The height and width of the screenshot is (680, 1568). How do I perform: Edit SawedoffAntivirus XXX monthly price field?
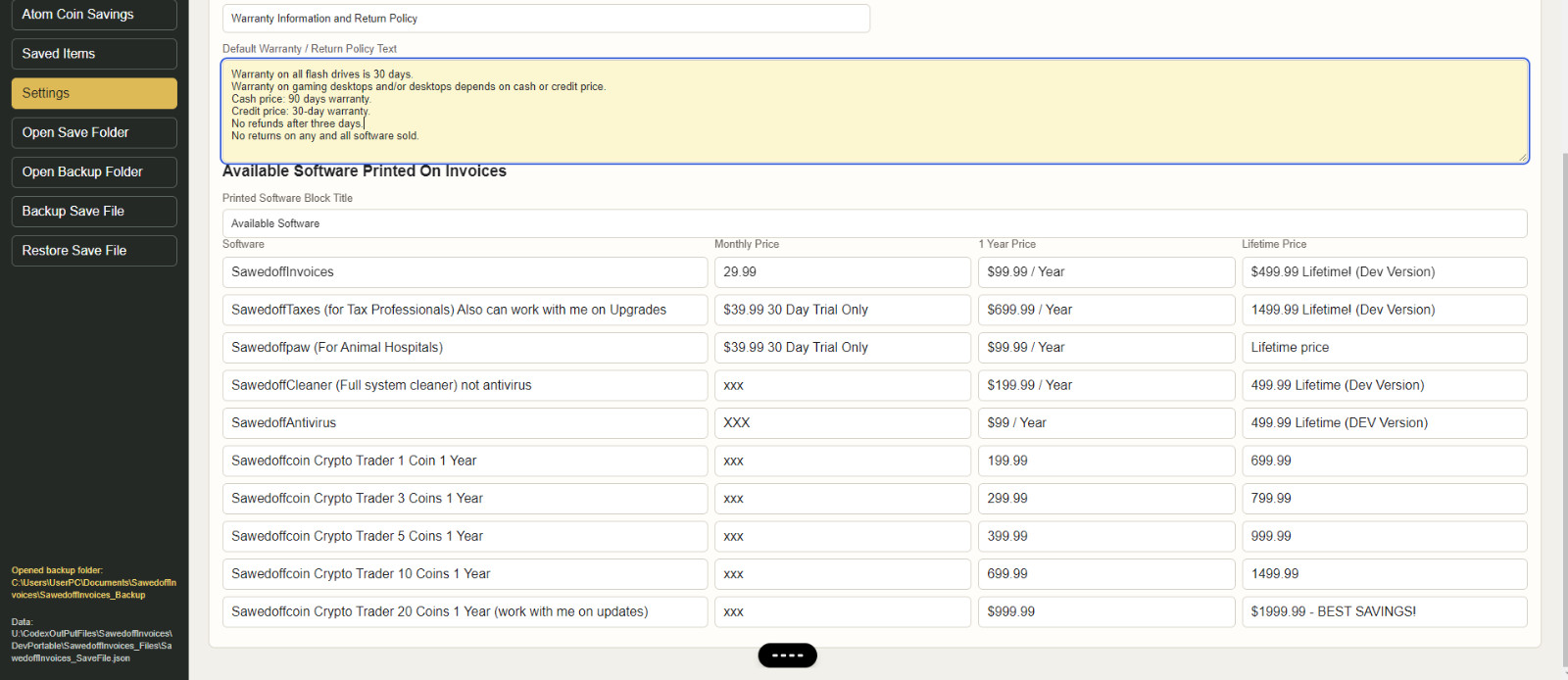[x=843, y=423]
